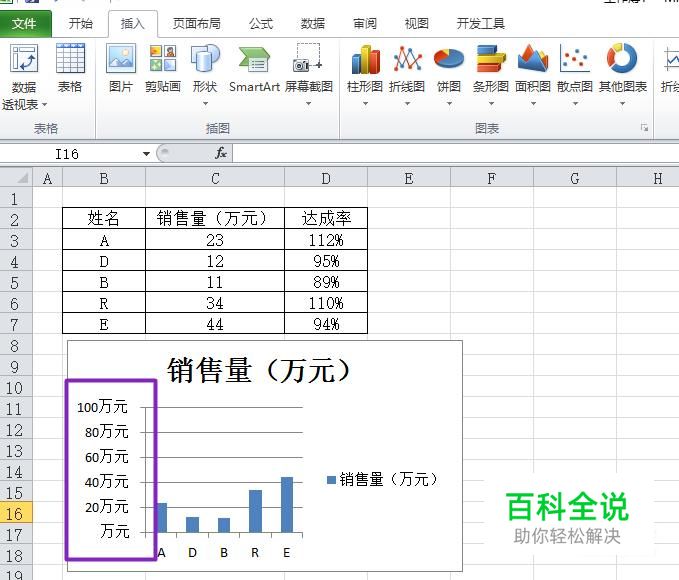The image size is (679, 580).
Task: Open the 文件 (File) menu
Action: point(25,23)
